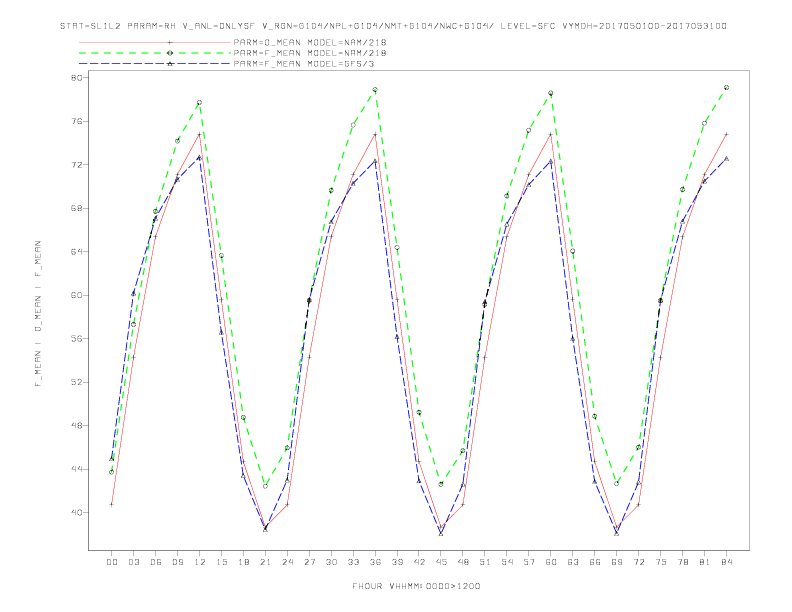Click the x-axis title FHOUR VHHMM:0000>1200

point(416,586)
